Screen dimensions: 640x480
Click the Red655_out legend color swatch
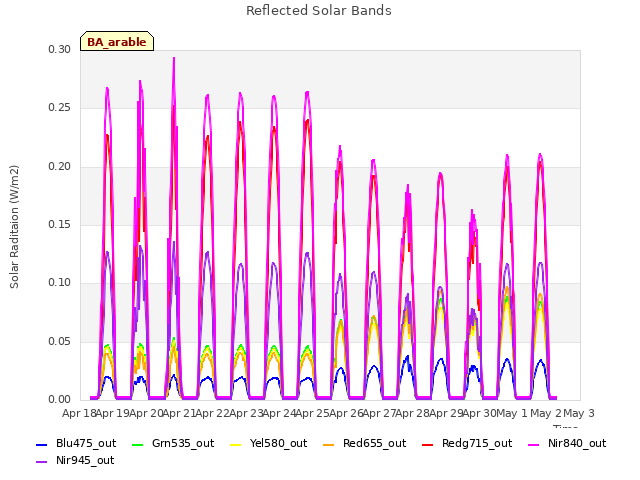click(329, 444)
